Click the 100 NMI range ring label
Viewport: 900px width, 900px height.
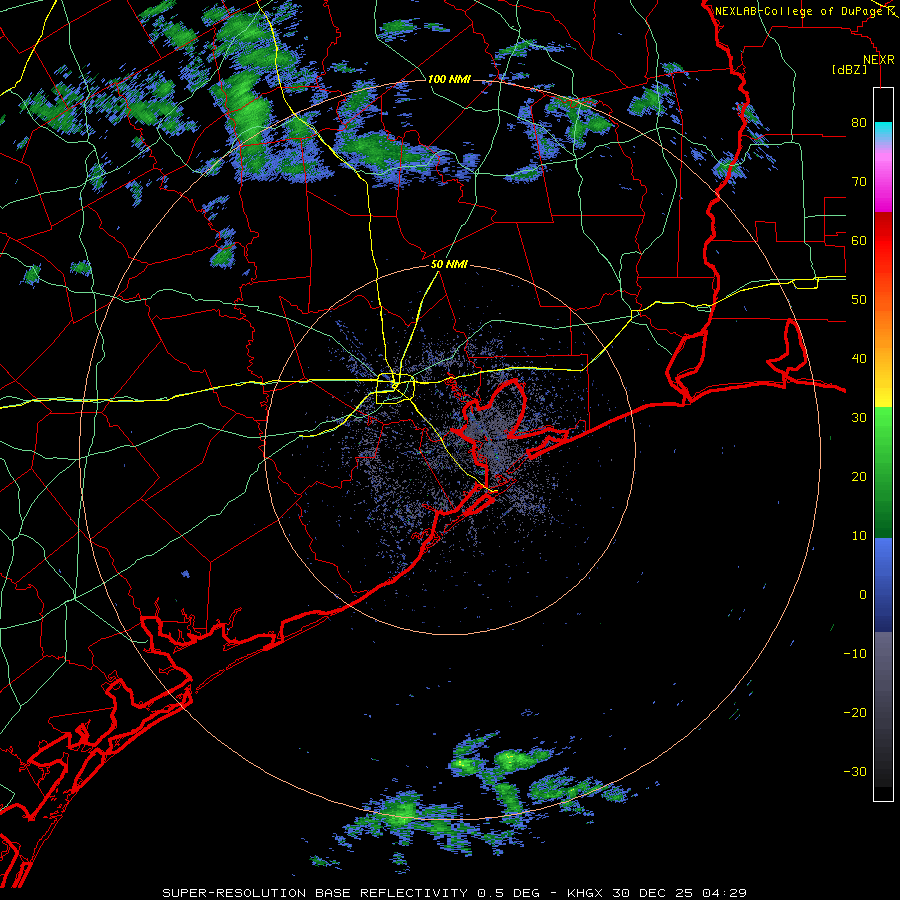(449, 79)
